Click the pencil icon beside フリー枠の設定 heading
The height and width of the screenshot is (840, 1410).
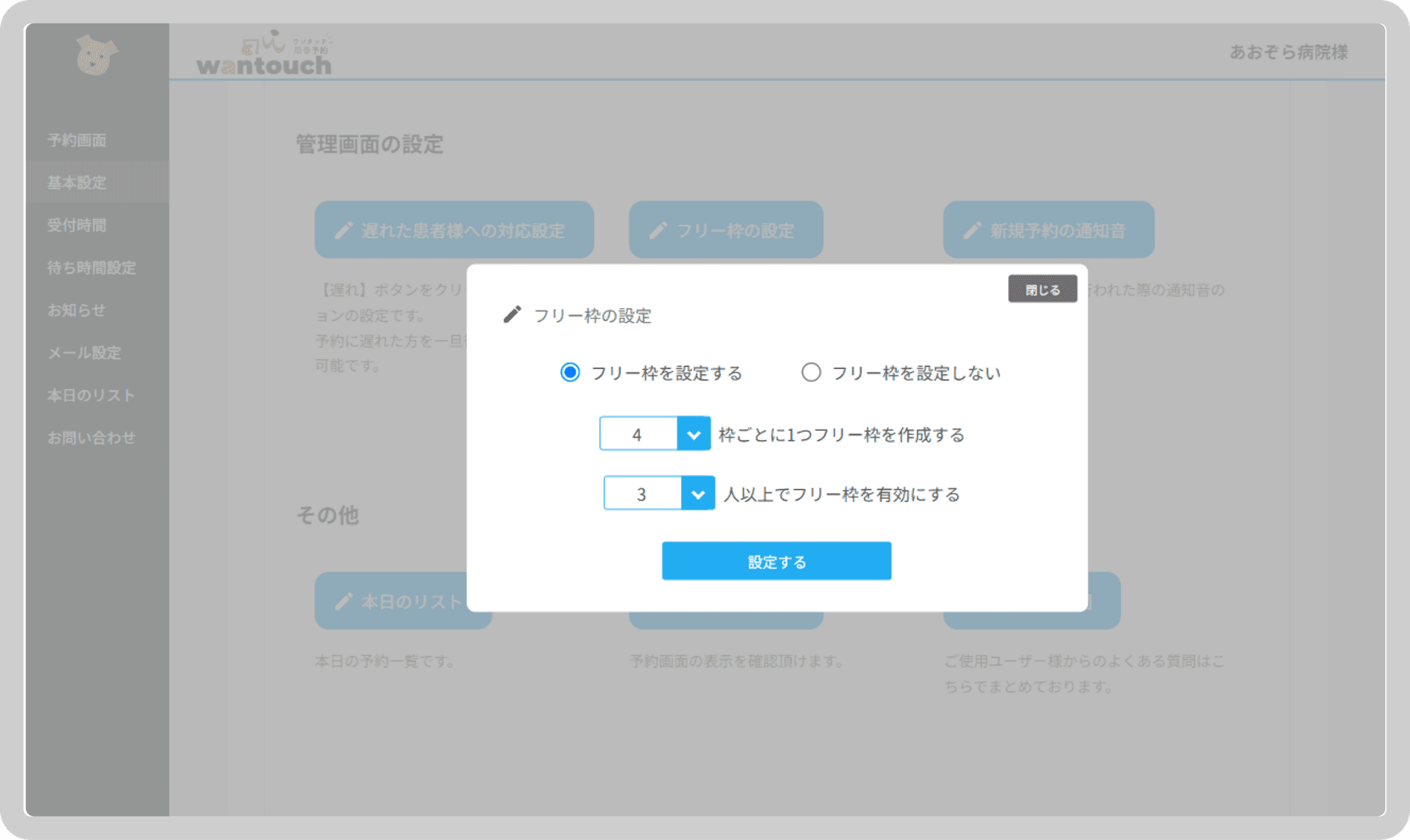pyautogui.click(x=512, y=315)
